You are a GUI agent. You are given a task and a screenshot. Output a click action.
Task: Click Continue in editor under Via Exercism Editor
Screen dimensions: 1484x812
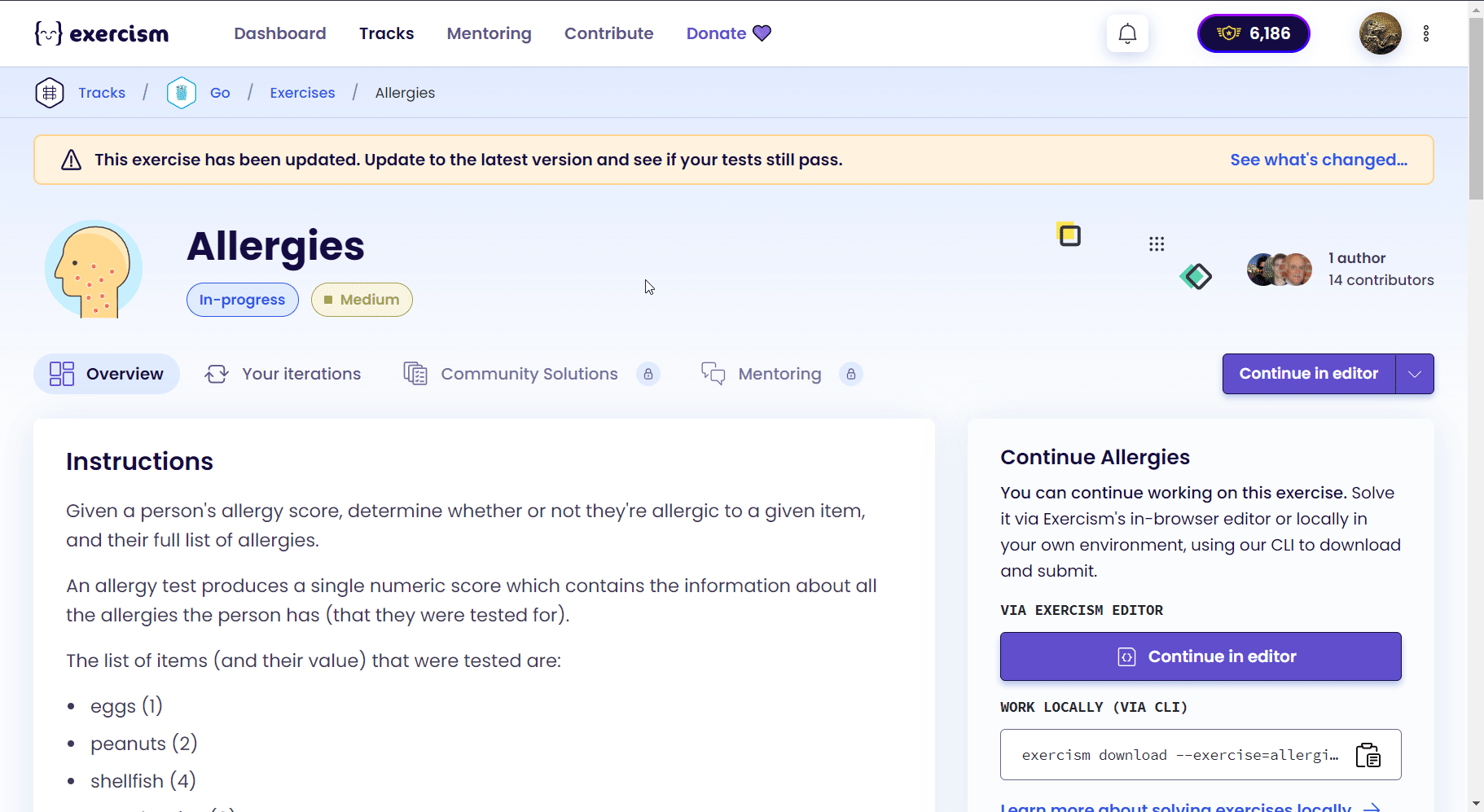point(1201,656)
